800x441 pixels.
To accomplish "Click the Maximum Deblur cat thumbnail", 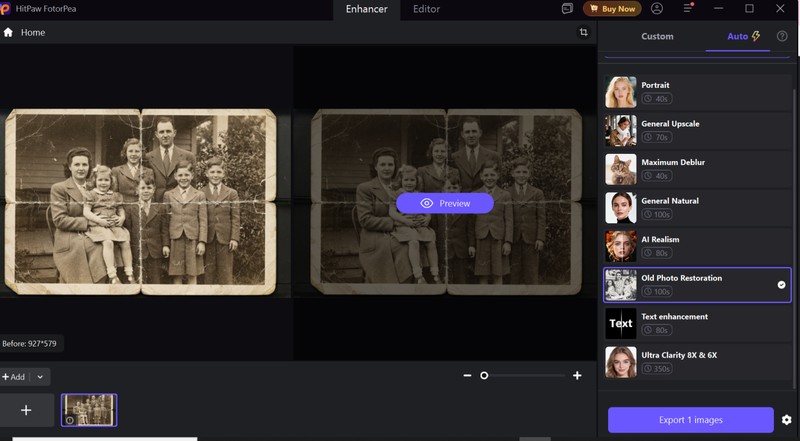I will 620,169.
